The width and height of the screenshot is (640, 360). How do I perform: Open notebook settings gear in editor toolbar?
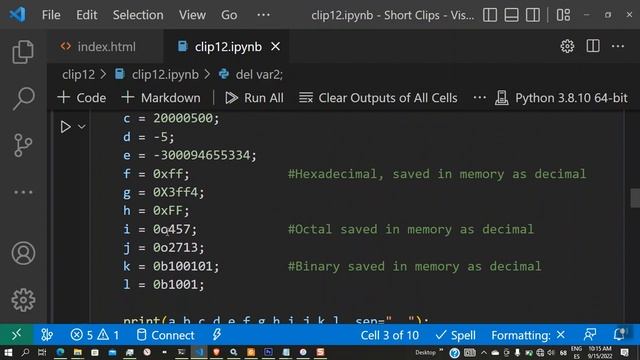567,46
